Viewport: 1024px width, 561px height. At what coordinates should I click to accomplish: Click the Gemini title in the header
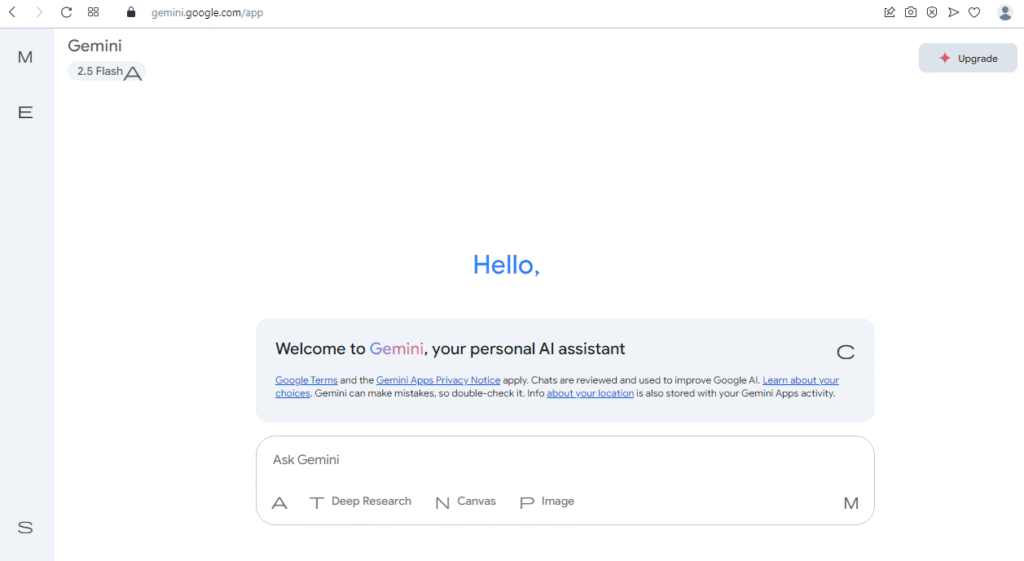[x=95, y=46]
